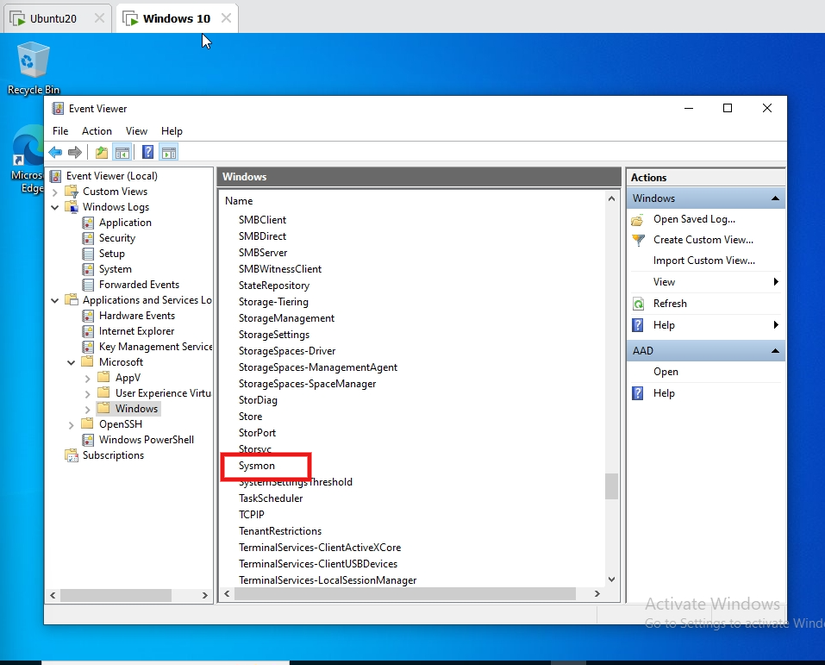Open the Help submenu arrow under Windows

(x=776, y=325)
